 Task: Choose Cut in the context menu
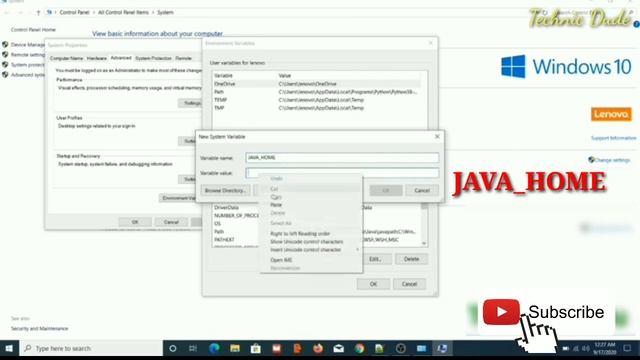pyautogui.click(x=274, y=189)
